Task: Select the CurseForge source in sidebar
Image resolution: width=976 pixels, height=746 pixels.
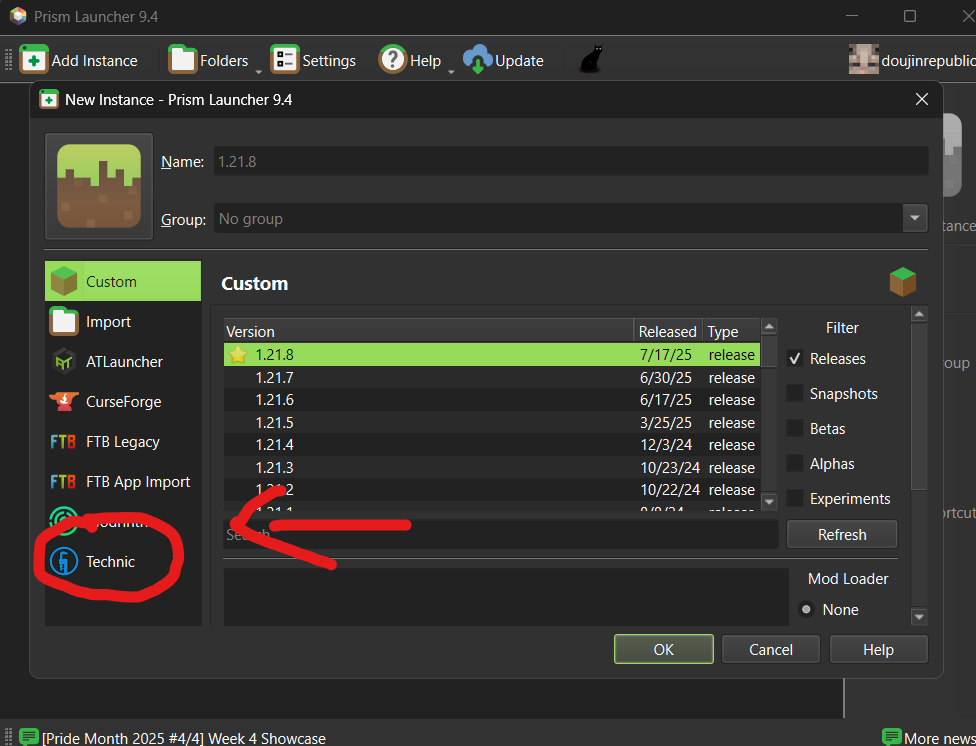Action: coord(123,402)
